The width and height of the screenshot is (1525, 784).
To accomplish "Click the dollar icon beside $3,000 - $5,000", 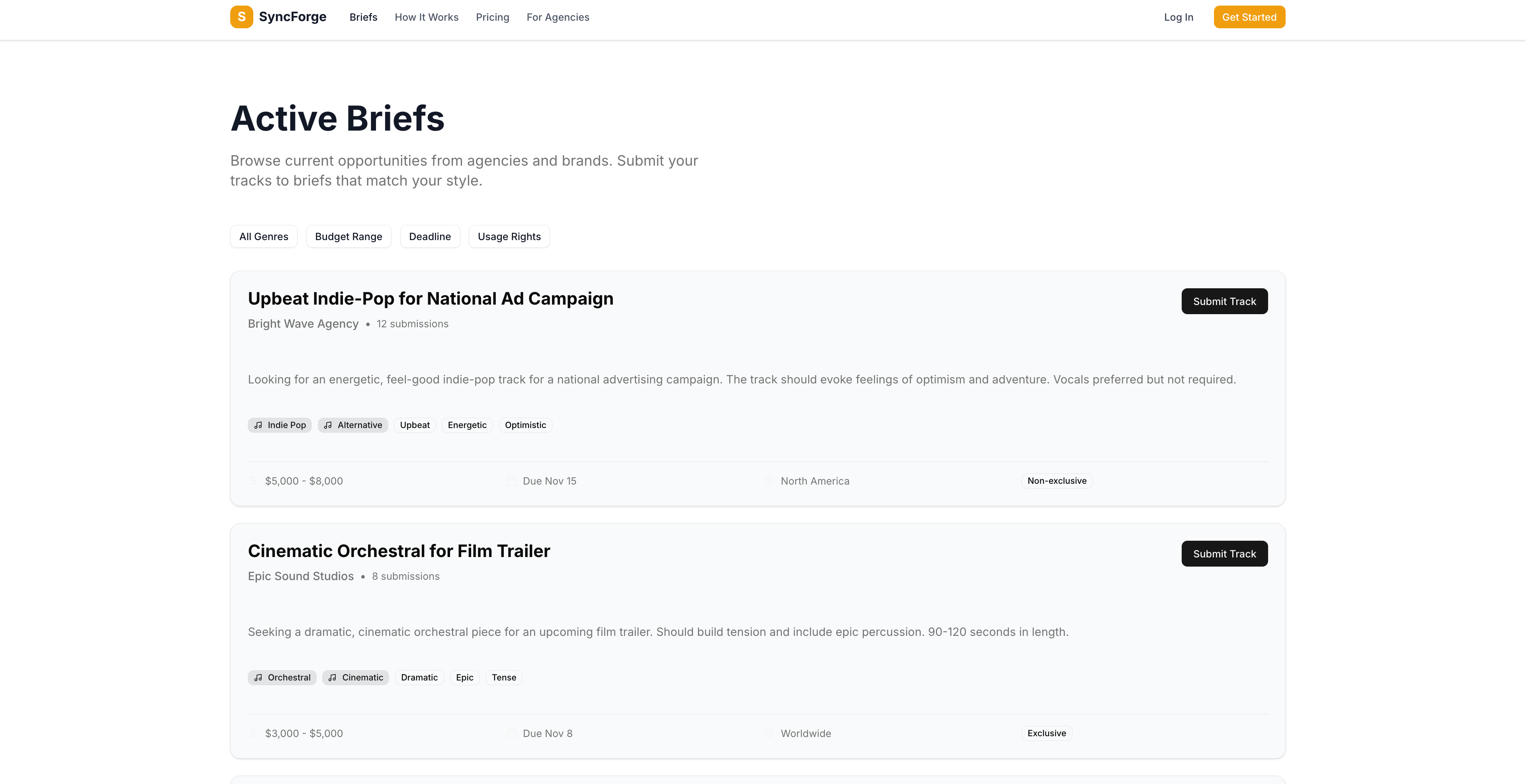I will pyautogui.click(x=253, y=734).
